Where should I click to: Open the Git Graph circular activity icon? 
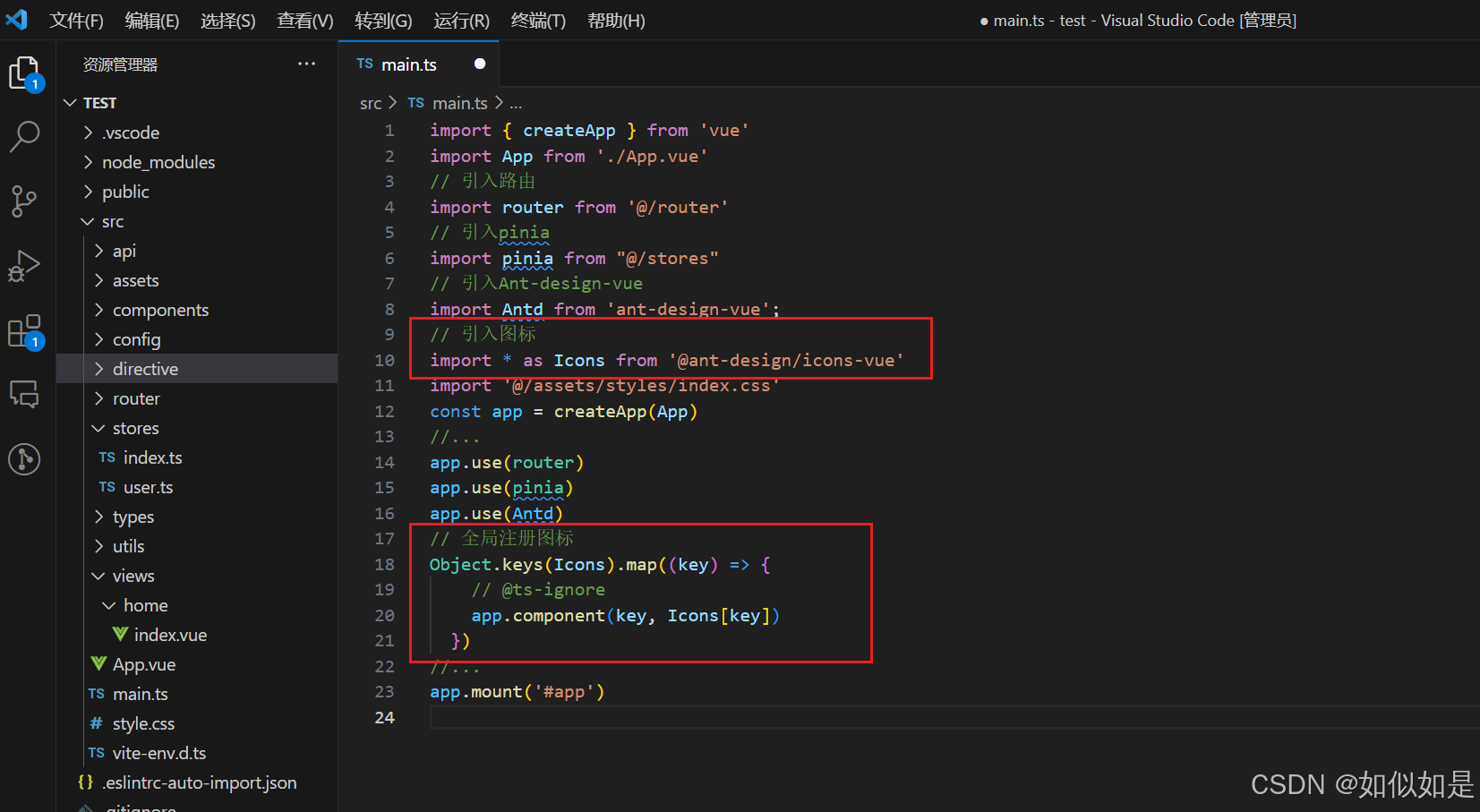24,459
